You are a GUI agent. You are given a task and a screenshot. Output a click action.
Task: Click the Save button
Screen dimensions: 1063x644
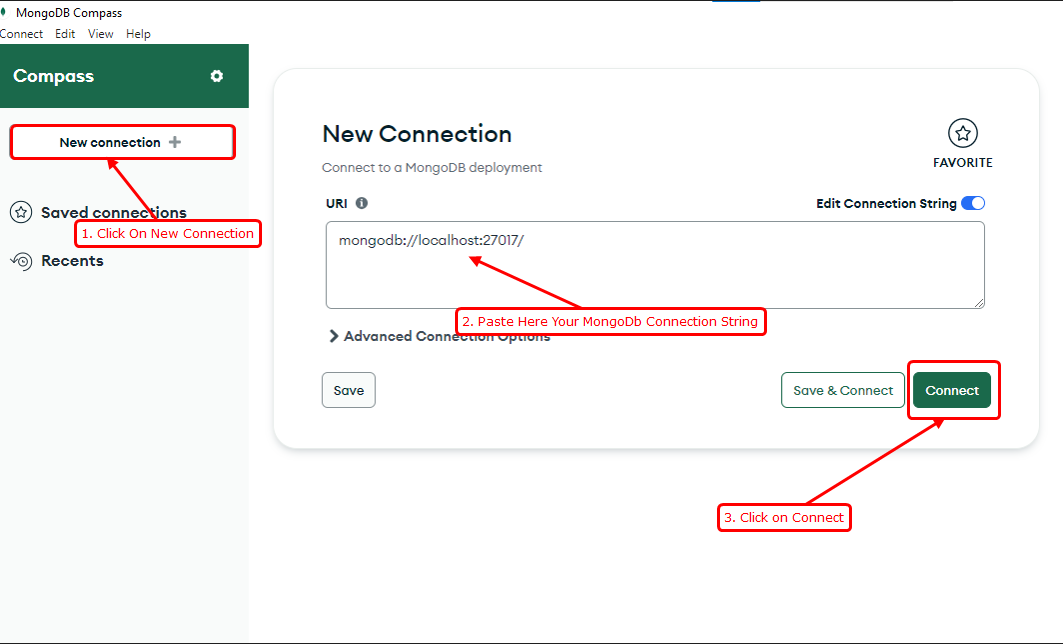[348, 390]
